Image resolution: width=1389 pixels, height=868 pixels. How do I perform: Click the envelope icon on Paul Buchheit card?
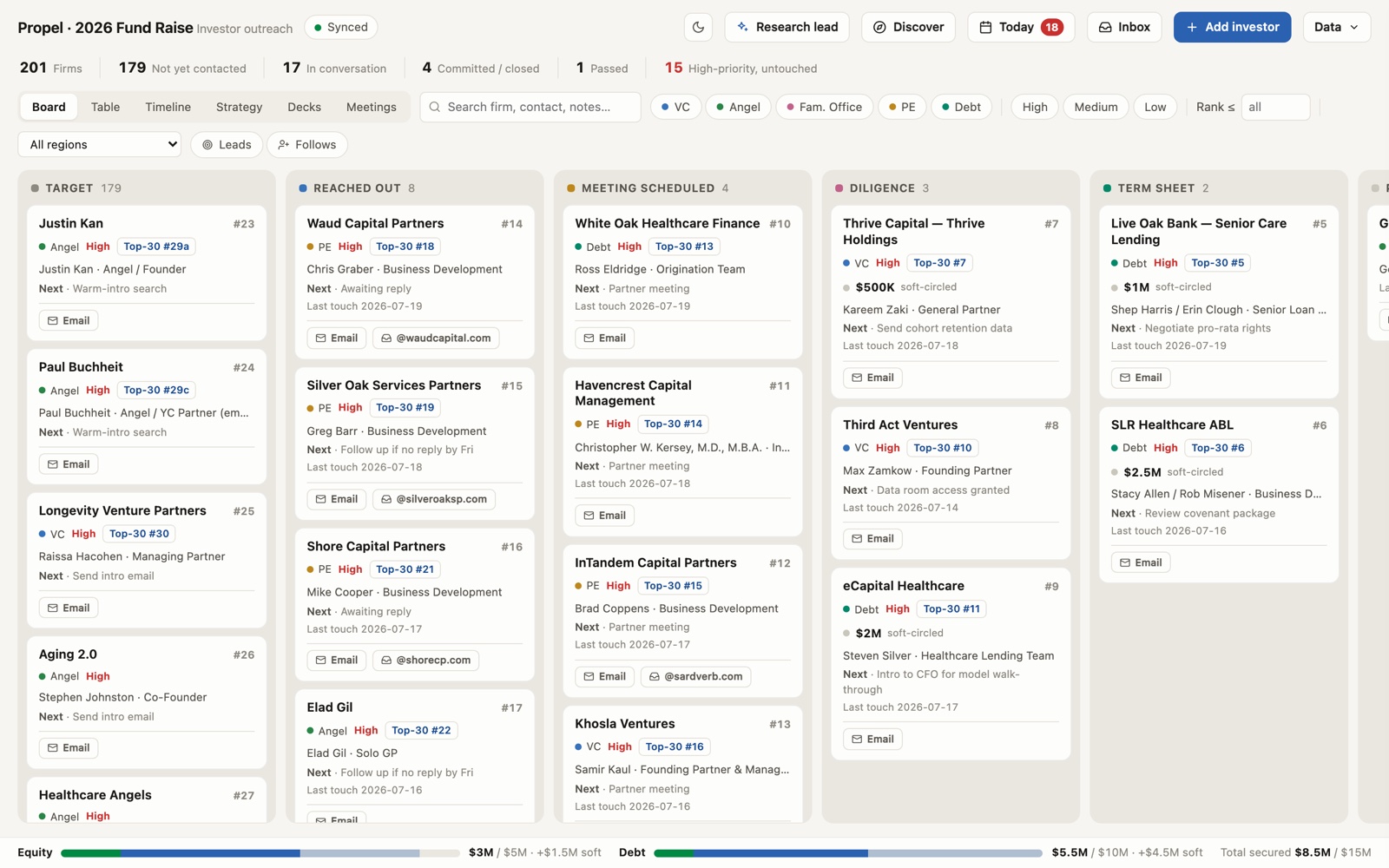53,464
